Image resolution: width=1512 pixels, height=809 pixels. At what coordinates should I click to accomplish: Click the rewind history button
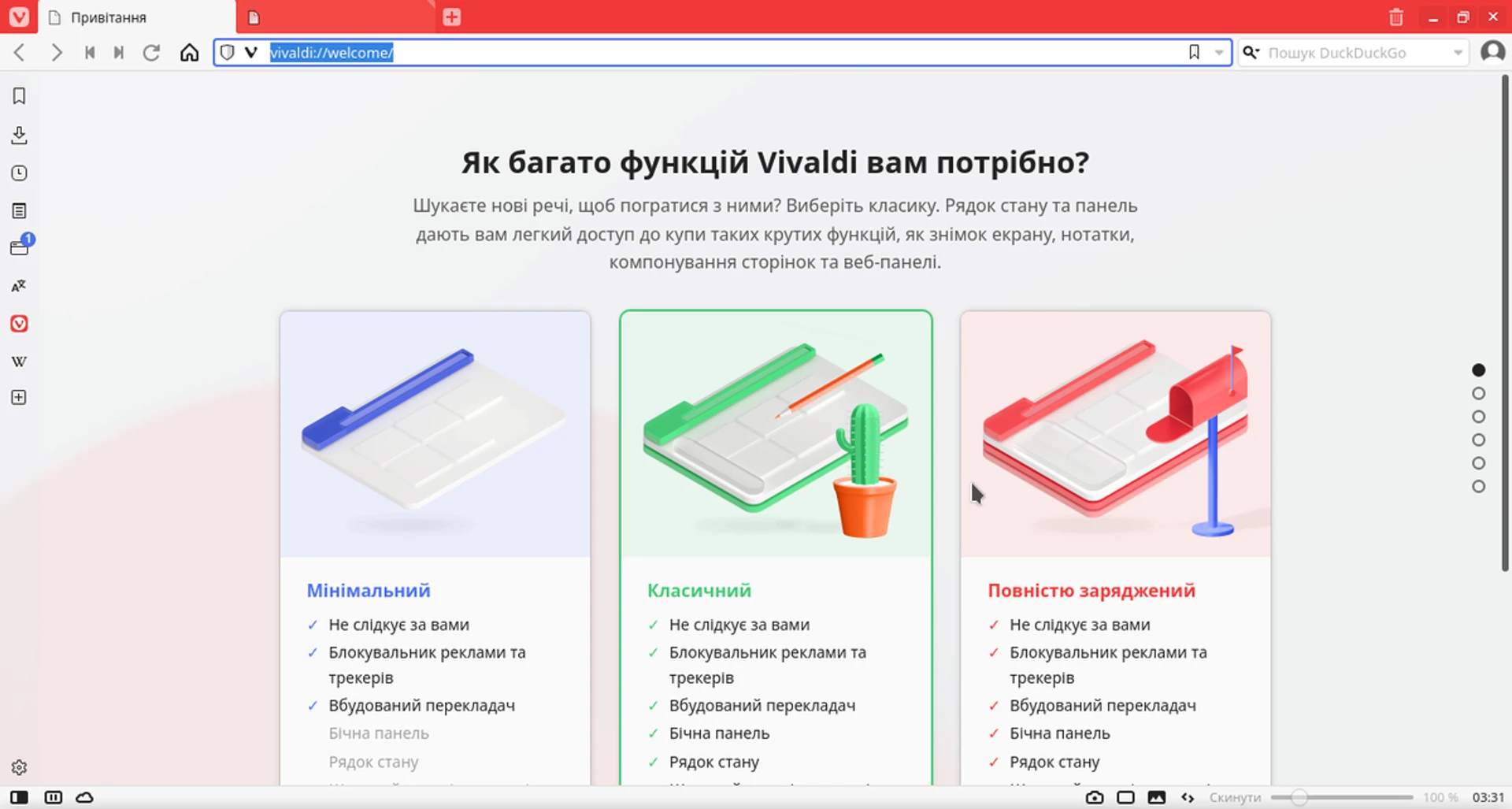[90, 53]
